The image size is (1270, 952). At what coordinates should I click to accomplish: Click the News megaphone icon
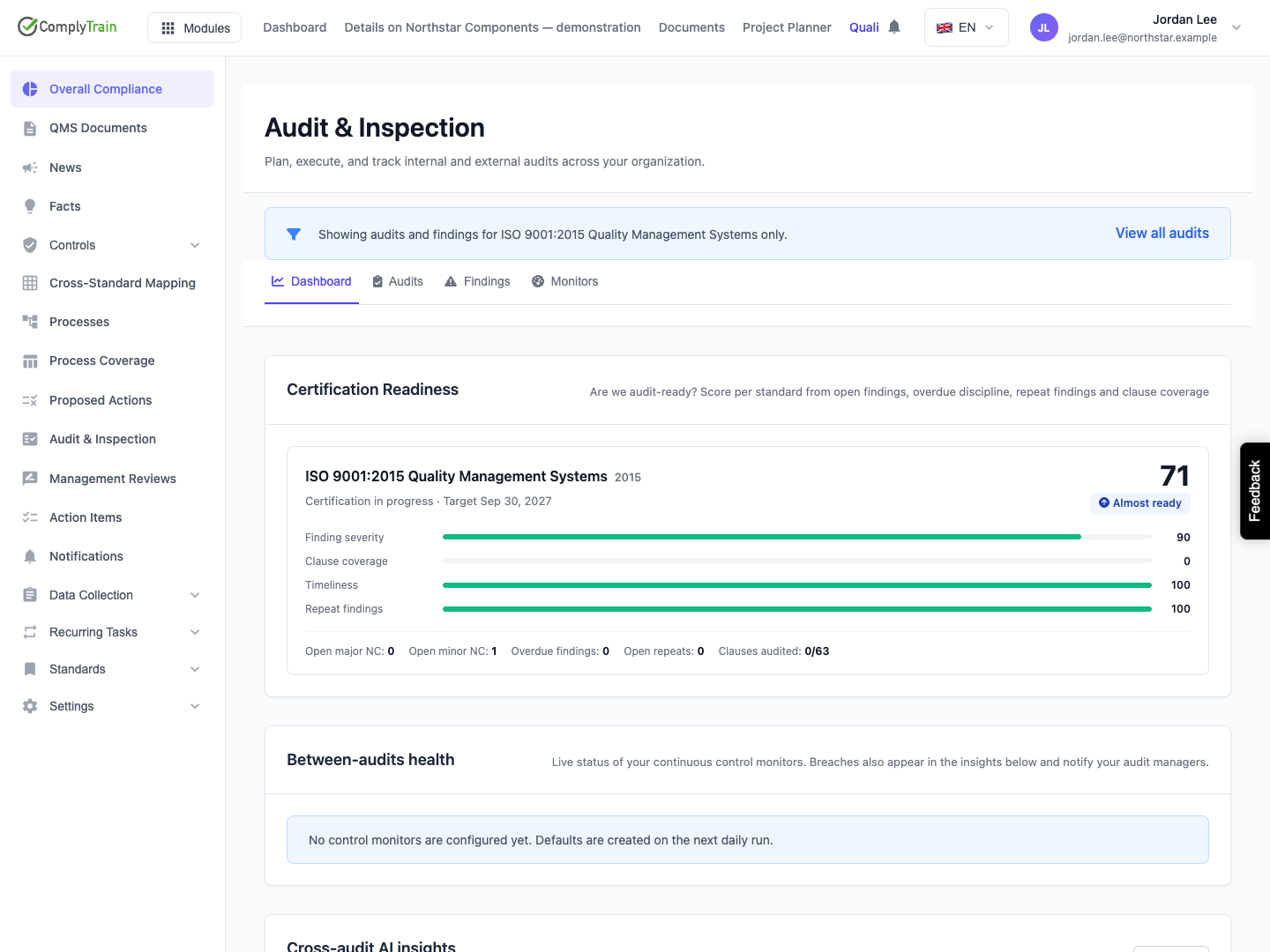[30, 167]
